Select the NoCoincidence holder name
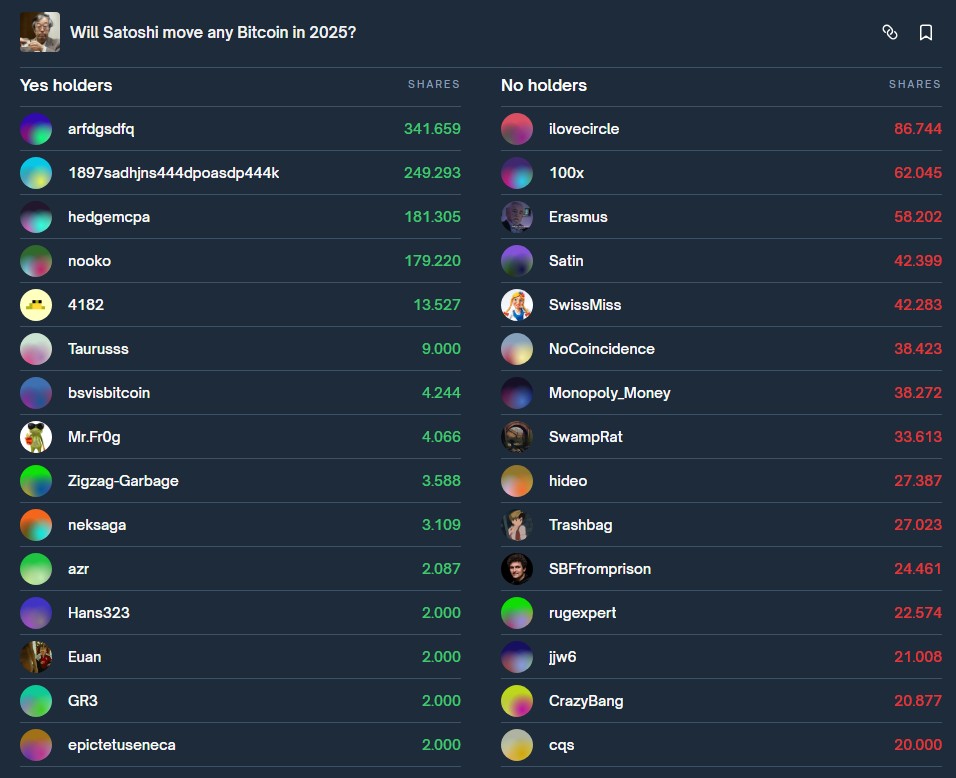The width and height of the screenshot is (956, 778). pyautogui.click(x=601, y=349)
